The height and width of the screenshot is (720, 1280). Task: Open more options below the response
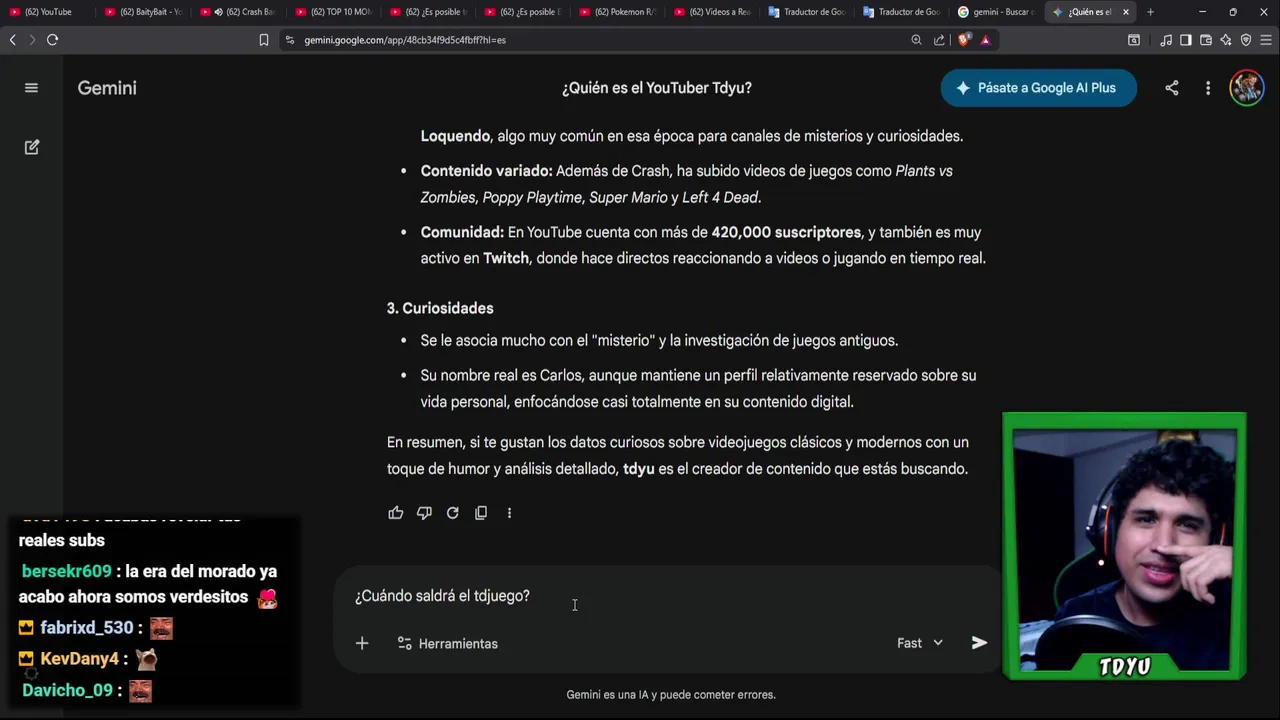(509, 513)
